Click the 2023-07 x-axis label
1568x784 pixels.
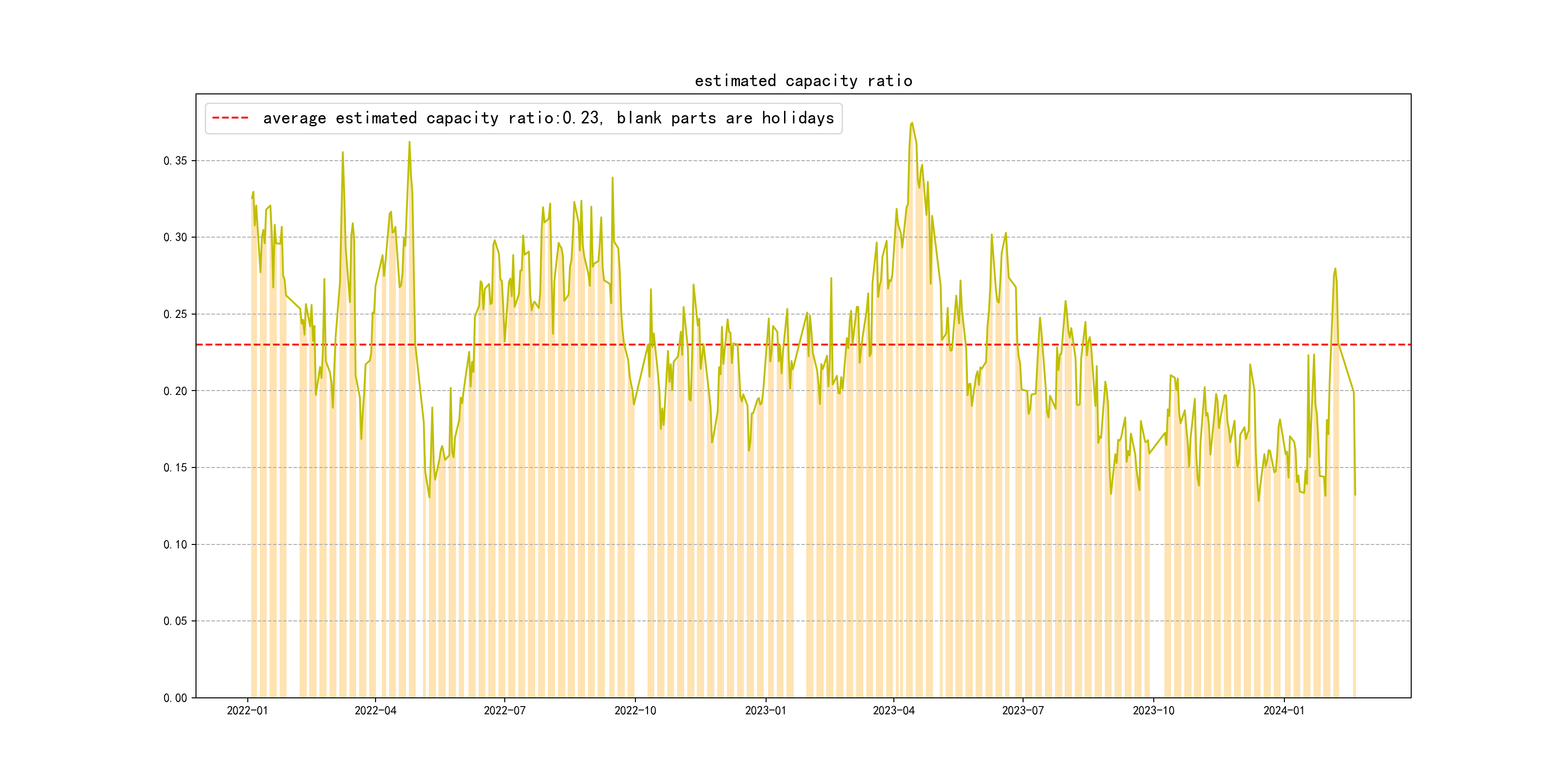(x=1023, y=710)
